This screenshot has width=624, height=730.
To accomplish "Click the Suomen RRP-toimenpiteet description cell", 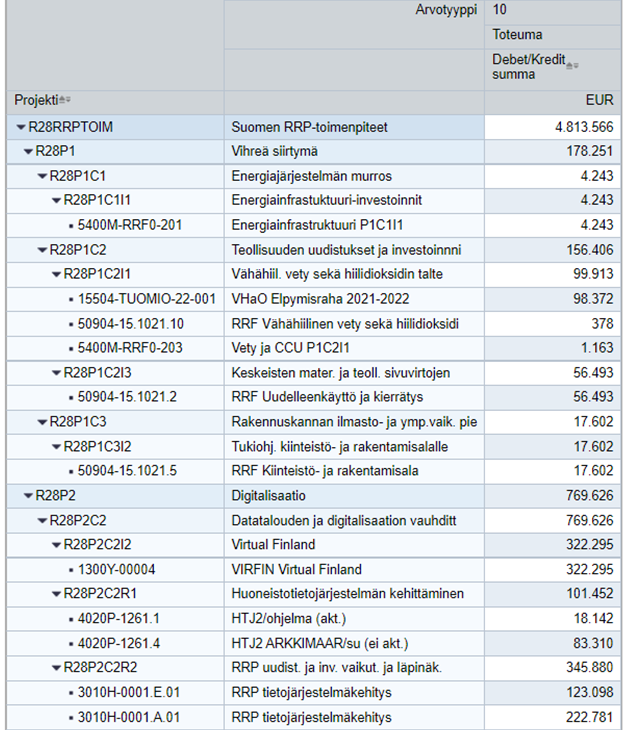I will [x=309, y=128].
